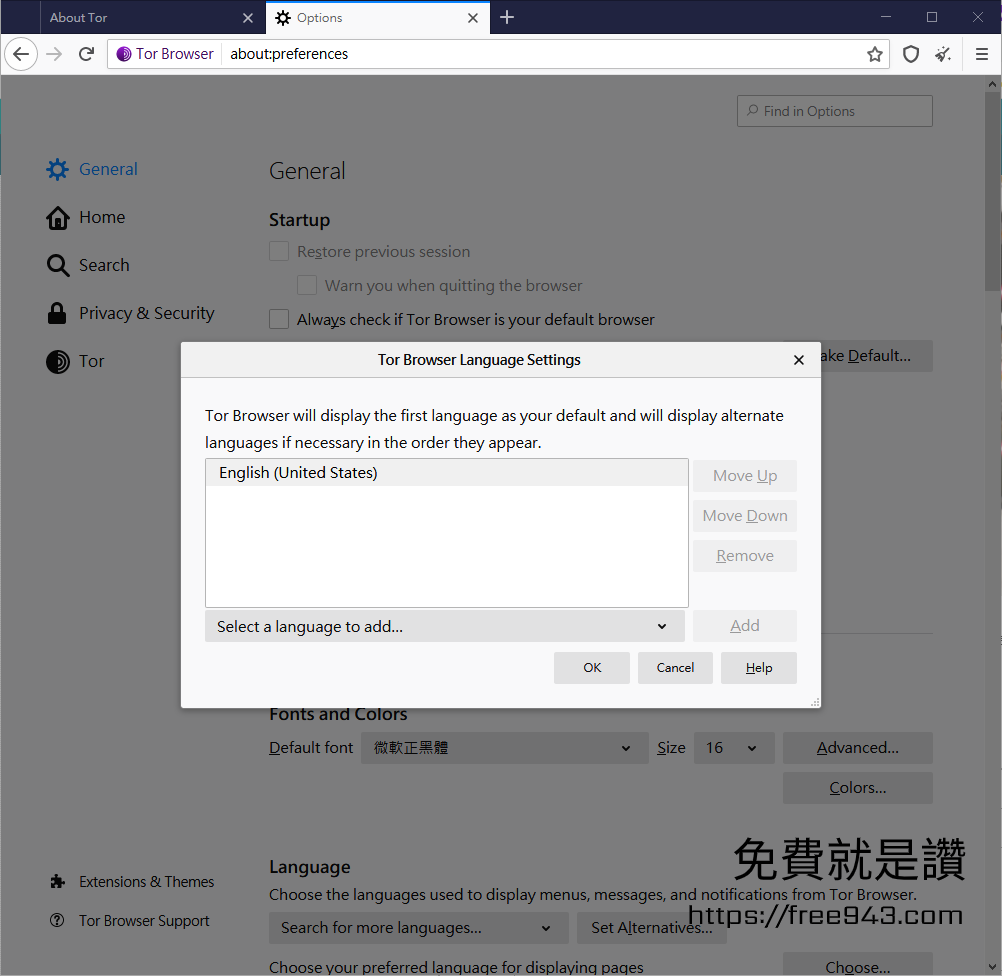Image resolution: width=1002 pixels, height=976 pixels.
Task: Click the Home icon in the settings sidebar
Action: pyautogui.click(x=57, y=216)
